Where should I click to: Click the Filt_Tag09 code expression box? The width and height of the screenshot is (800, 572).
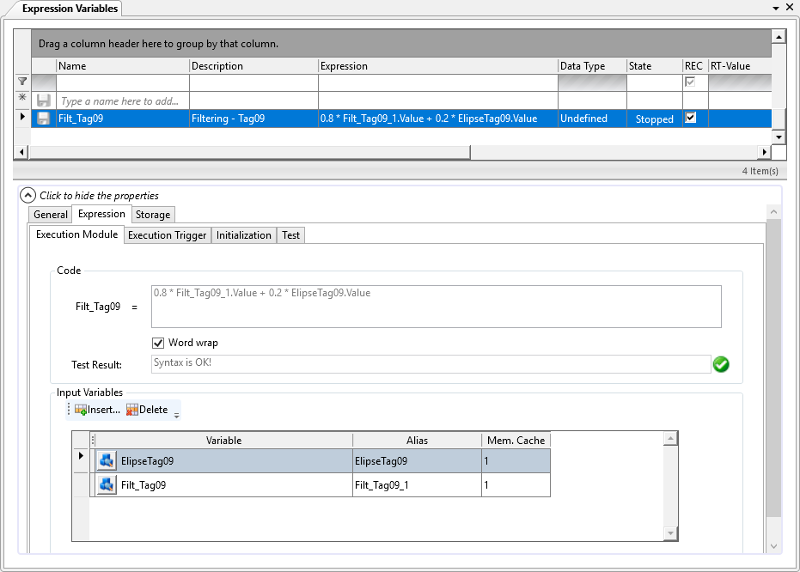point(436,306)
